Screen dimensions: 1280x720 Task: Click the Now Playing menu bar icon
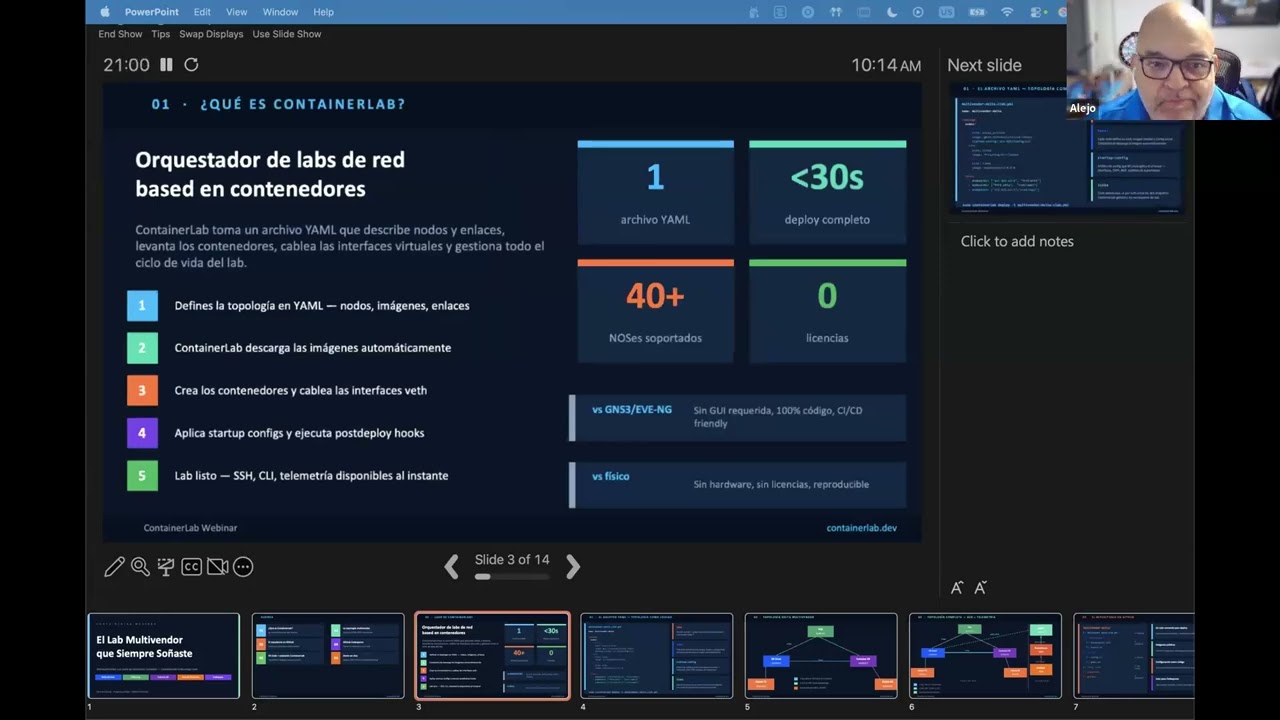pos(918,12)
